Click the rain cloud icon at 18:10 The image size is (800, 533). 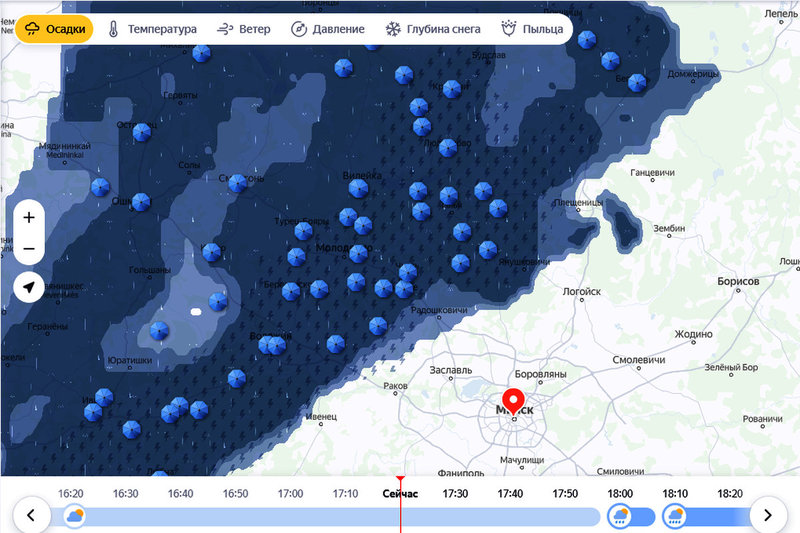click(x=674, y=516)
